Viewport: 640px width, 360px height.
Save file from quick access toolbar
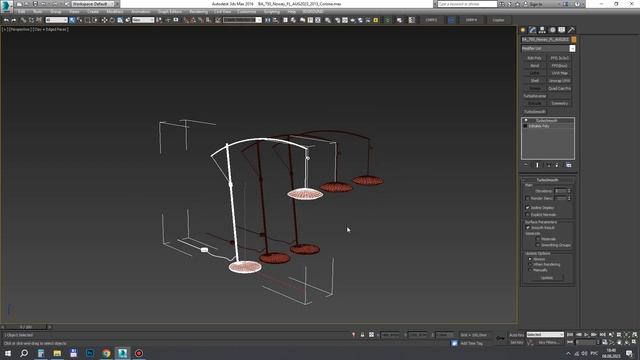tap(35, 4)
